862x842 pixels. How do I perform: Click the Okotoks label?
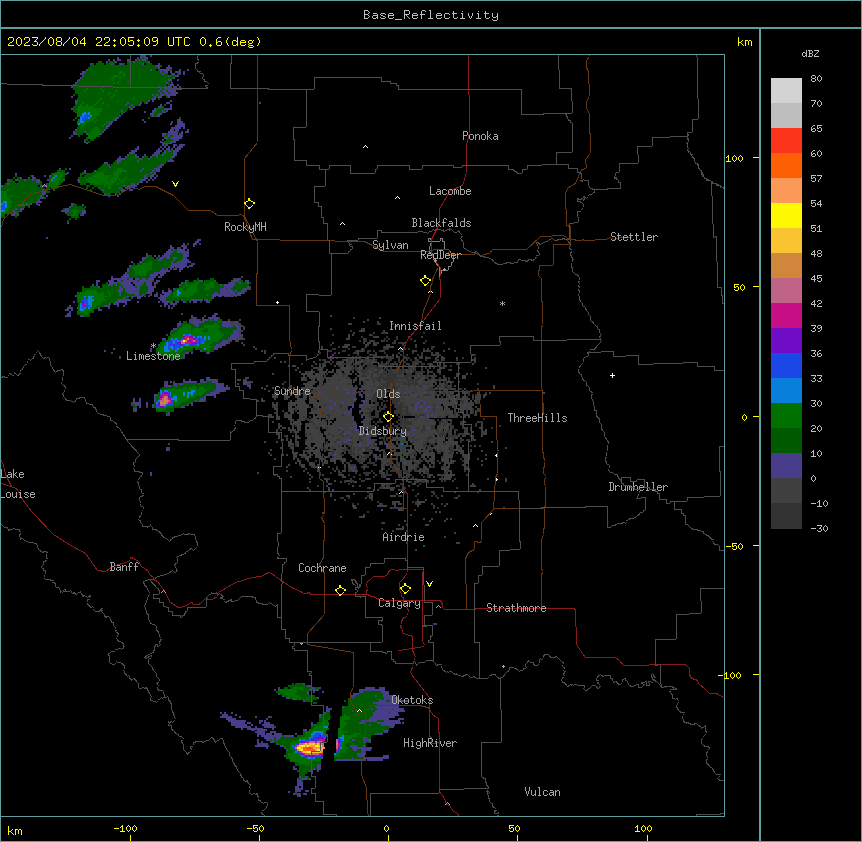[412, 700]
